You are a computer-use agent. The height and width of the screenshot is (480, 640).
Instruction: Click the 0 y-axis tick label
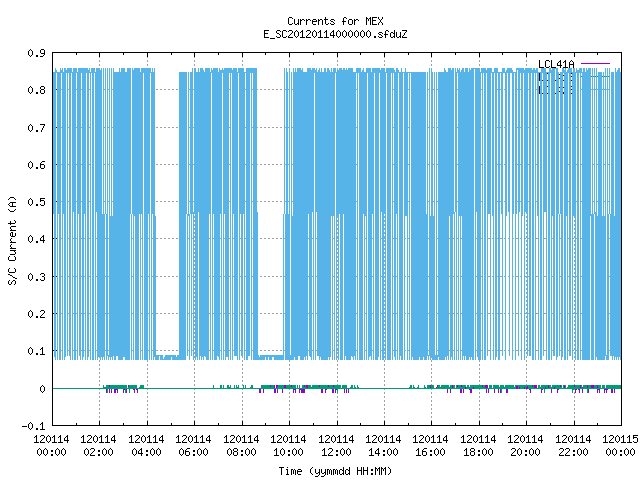coord(42,389)
